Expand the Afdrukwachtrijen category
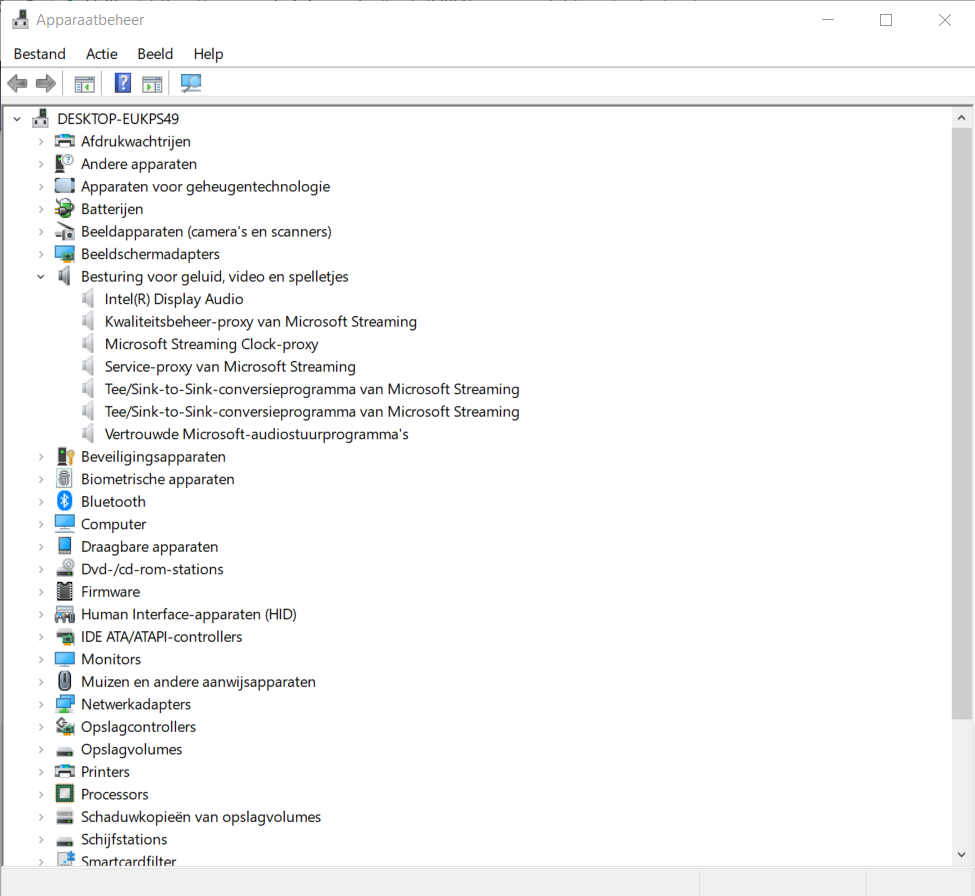 click(x=41, y=142)
